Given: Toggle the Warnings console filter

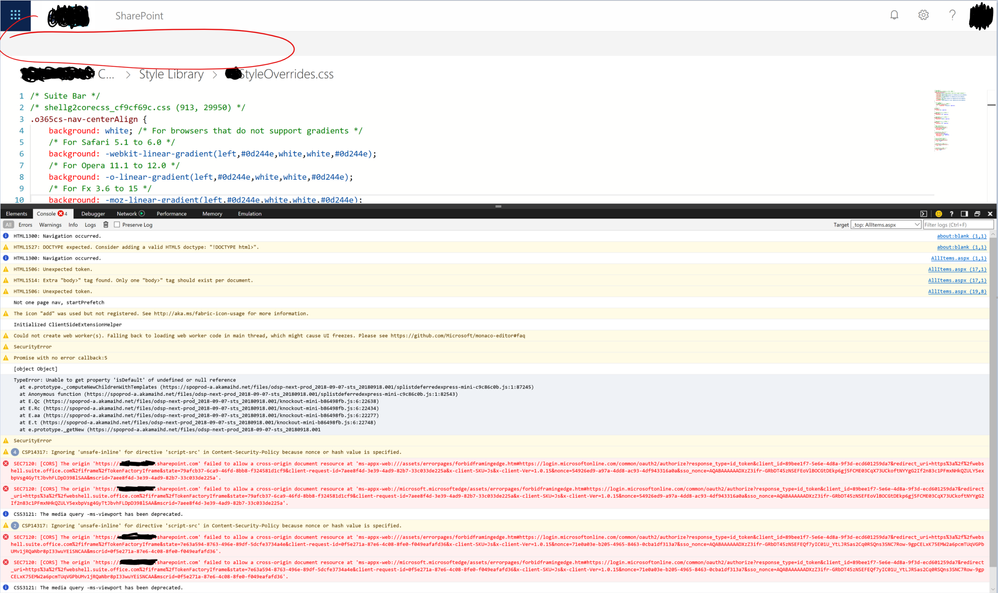Looking at the screenshot, I should 50,225.
